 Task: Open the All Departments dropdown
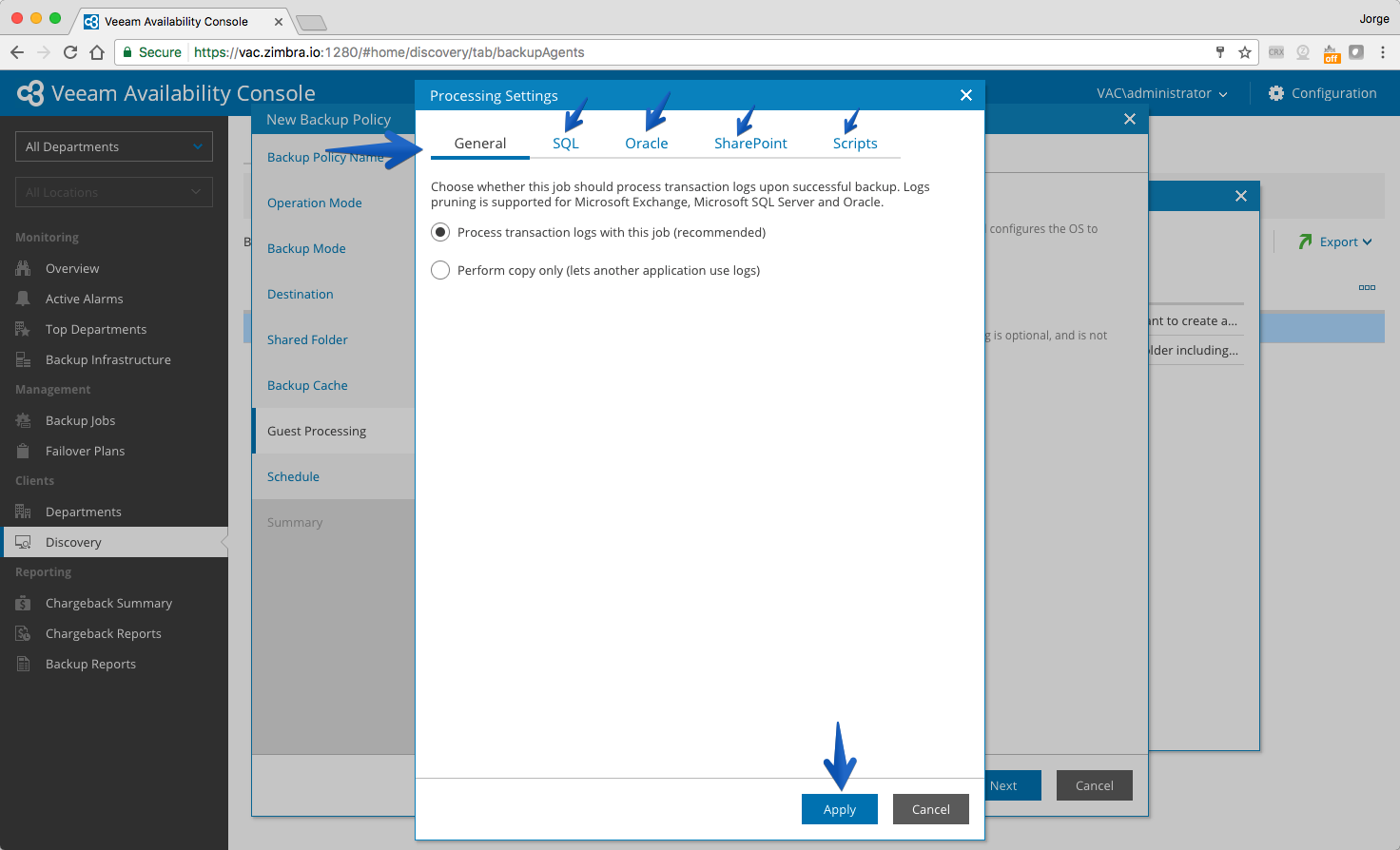coord(114,146)
